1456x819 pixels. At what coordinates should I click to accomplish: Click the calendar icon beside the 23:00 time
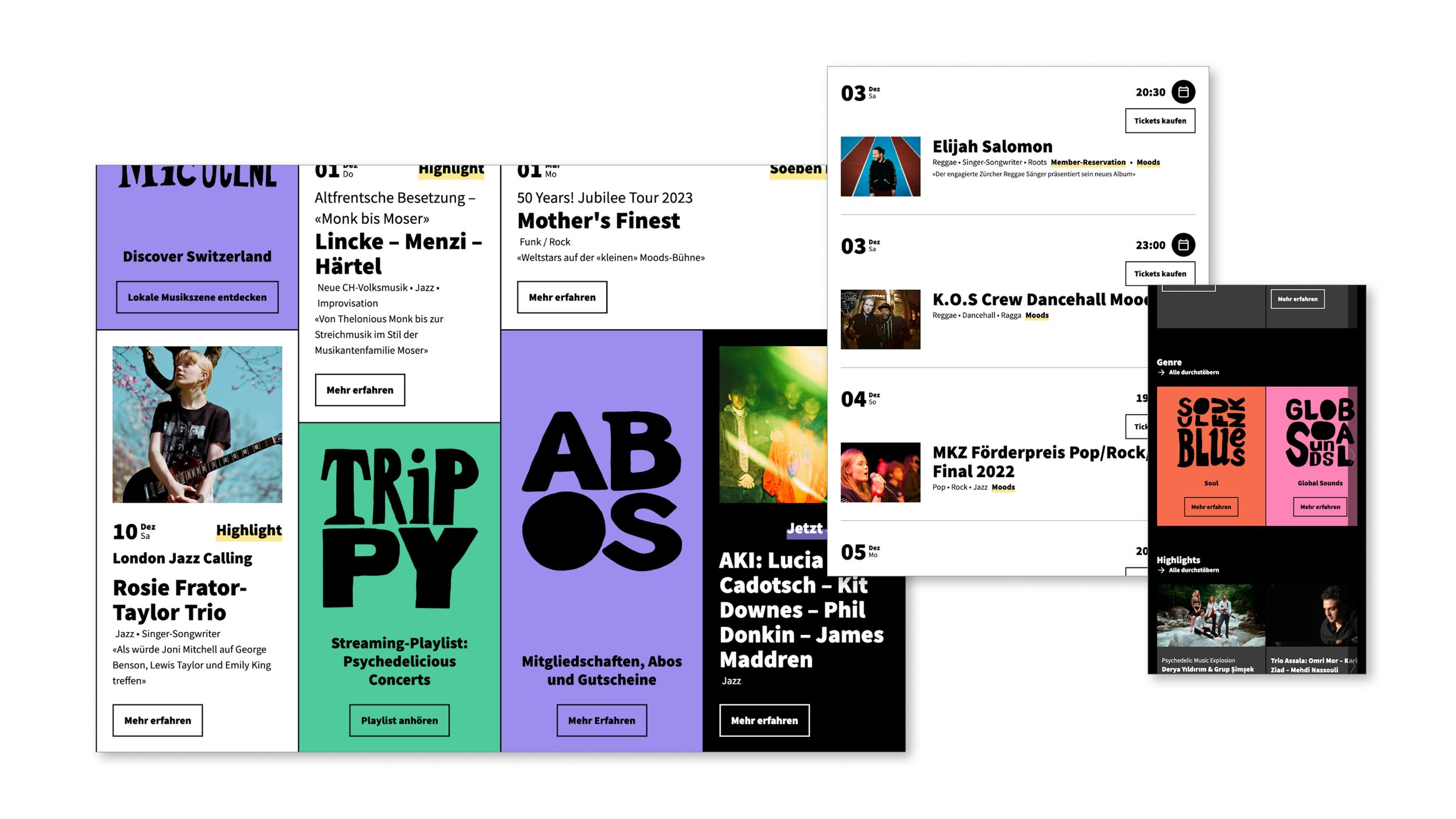[x=1183, y=245]
